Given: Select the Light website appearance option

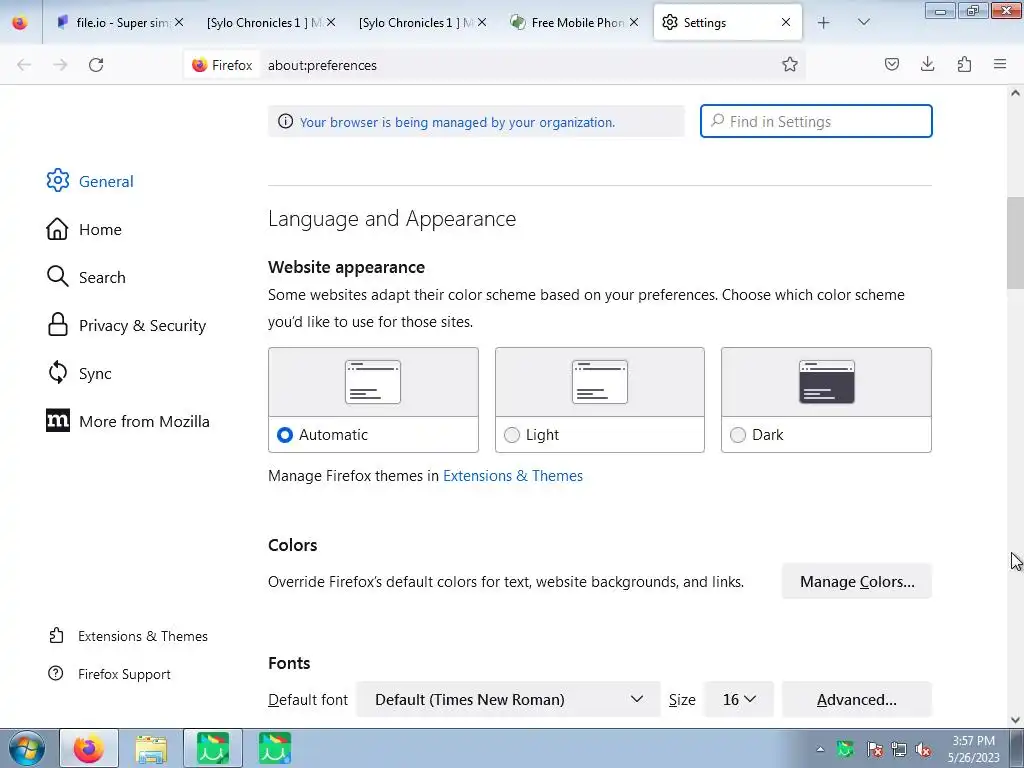Looking at the screenshot, I should pyautogui.click(x=512, y=435).
